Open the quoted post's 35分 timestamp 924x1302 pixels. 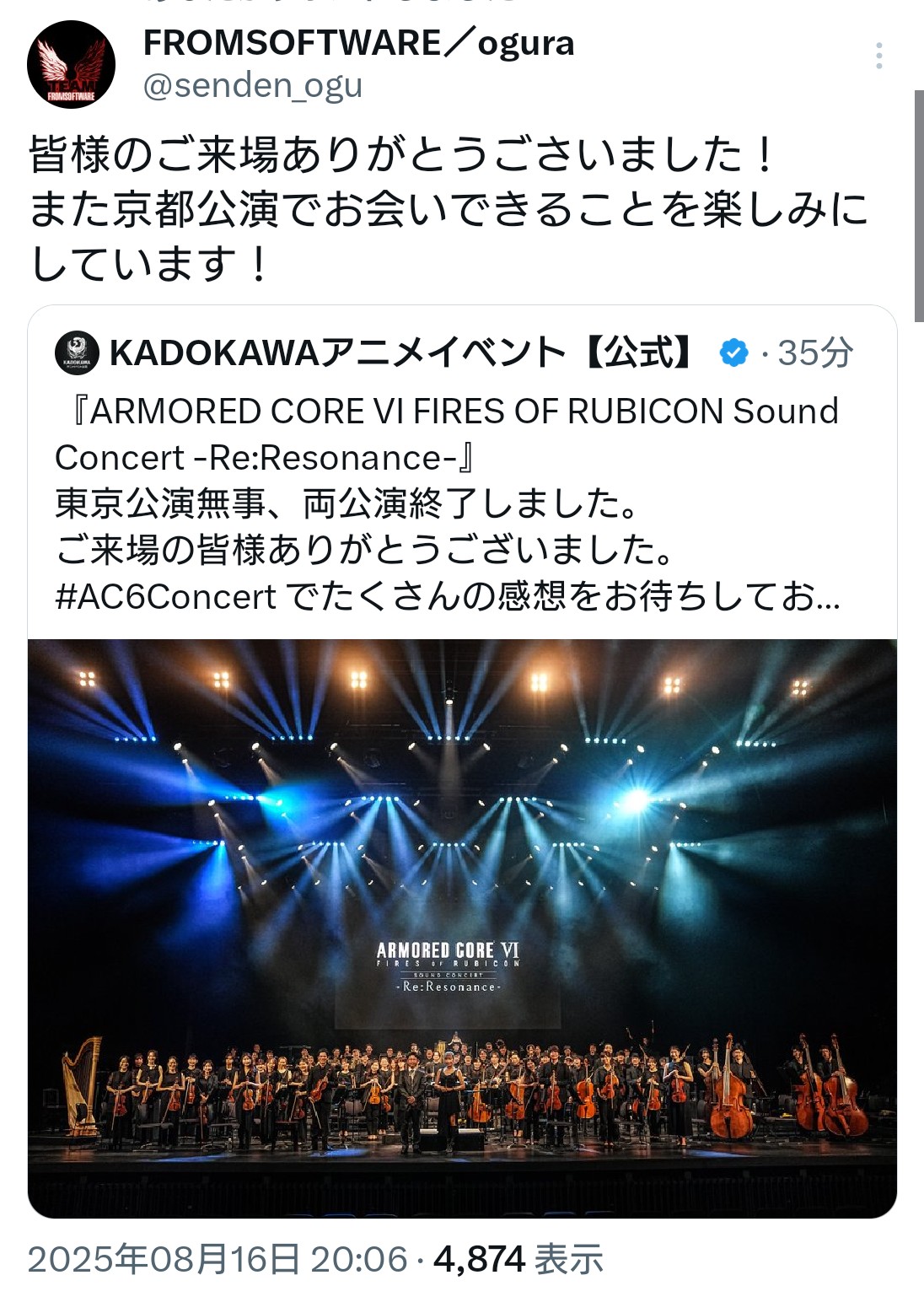pos(815,352)
